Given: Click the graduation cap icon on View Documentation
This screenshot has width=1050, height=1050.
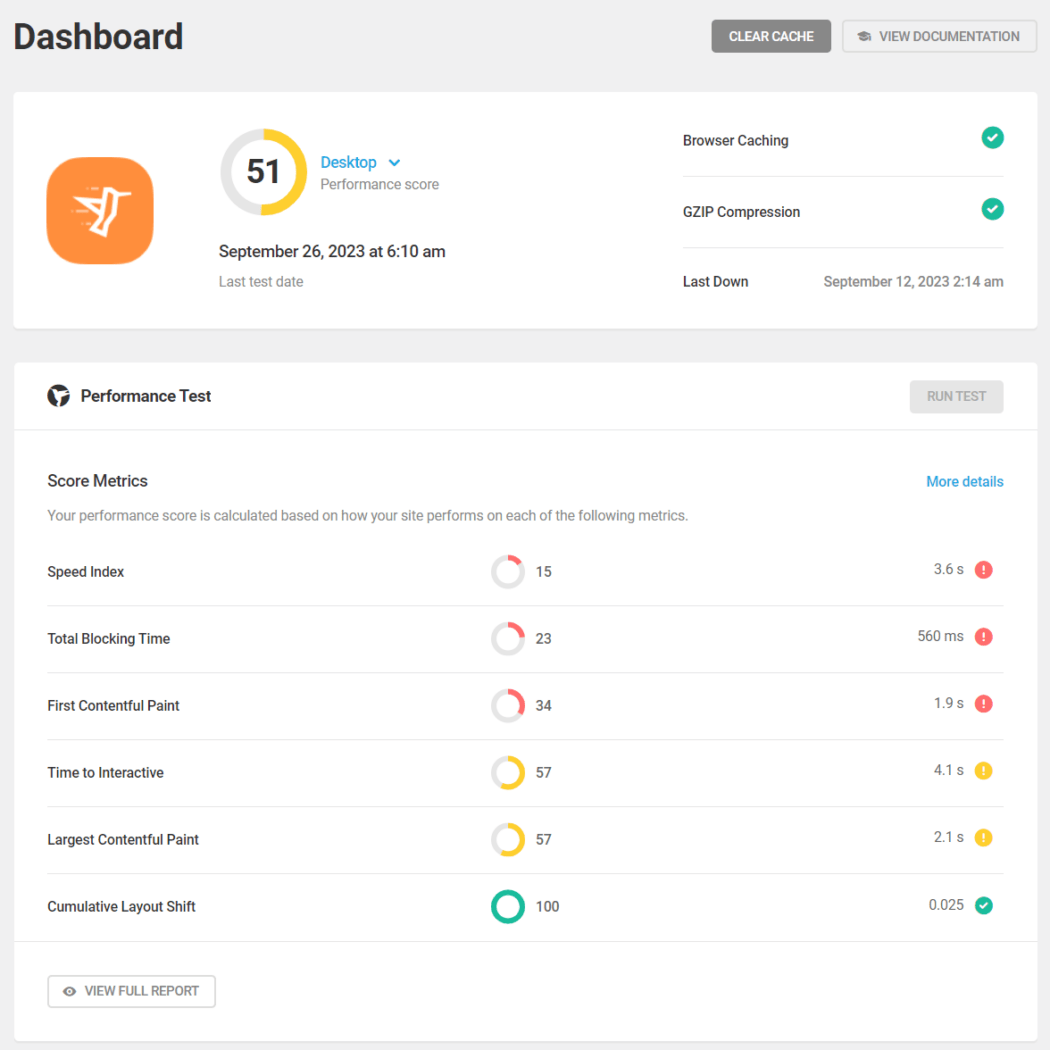Looking at the screenshot, I should coord(864,36).
